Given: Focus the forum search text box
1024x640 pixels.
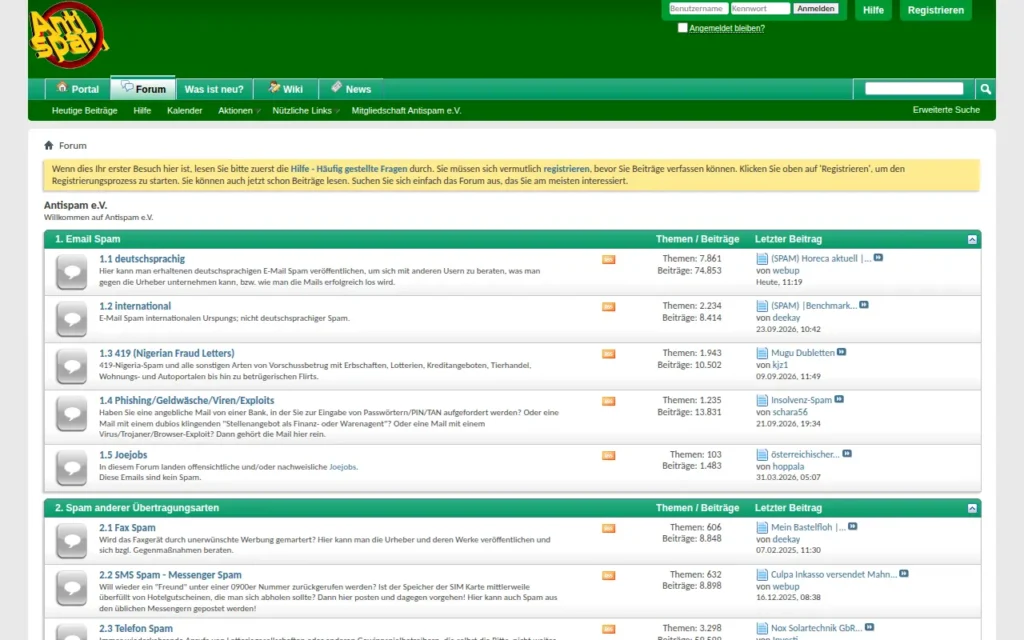Looking at the screenshot, I should 914,88.
